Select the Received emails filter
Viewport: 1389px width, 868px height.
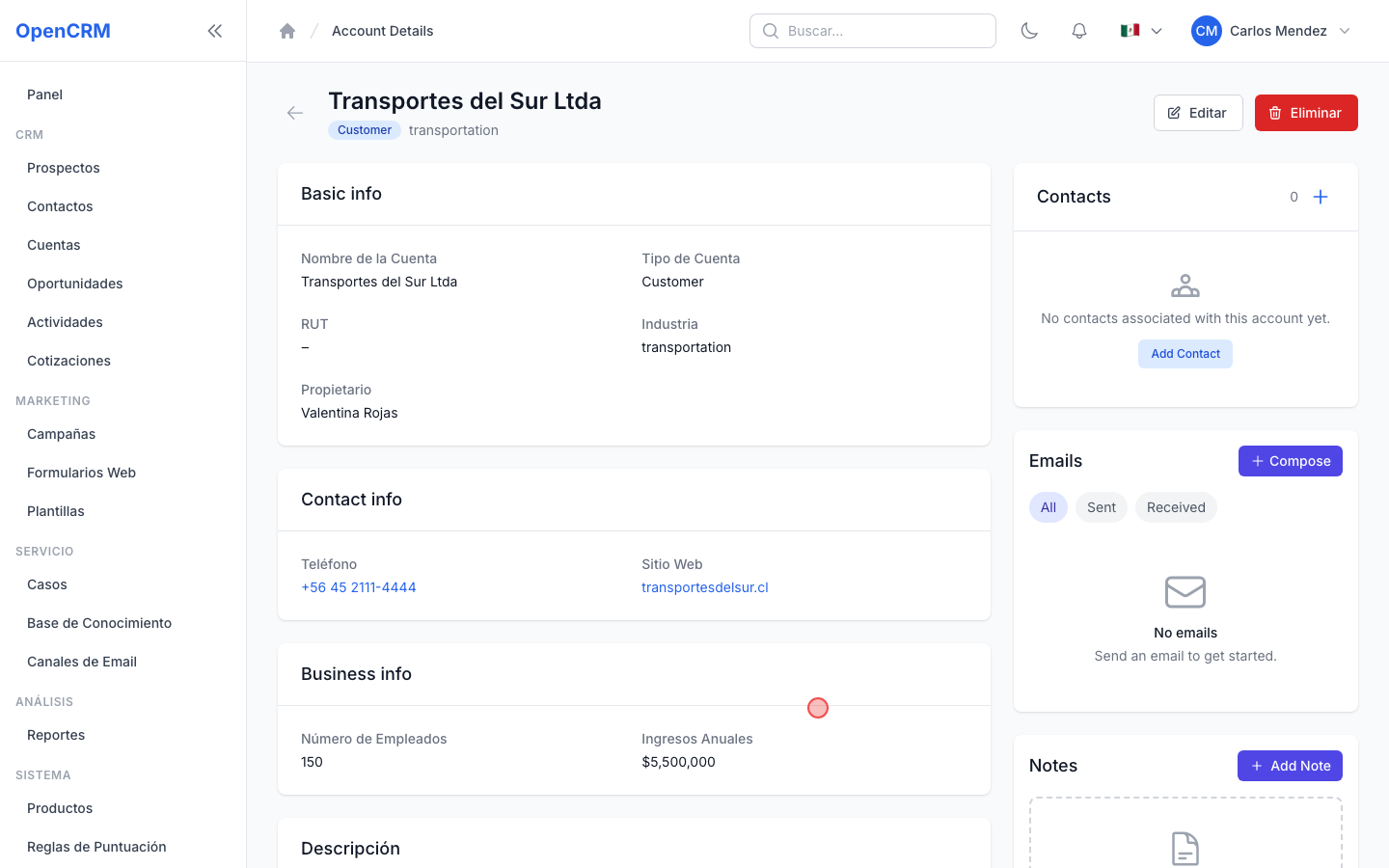point(1176,507)
